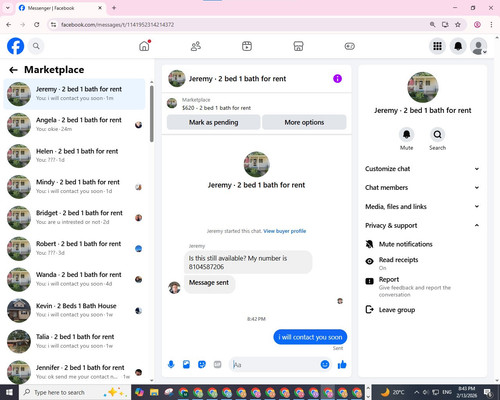
Task: Toggle conversation information purple icon
Action: click(337, 79)
